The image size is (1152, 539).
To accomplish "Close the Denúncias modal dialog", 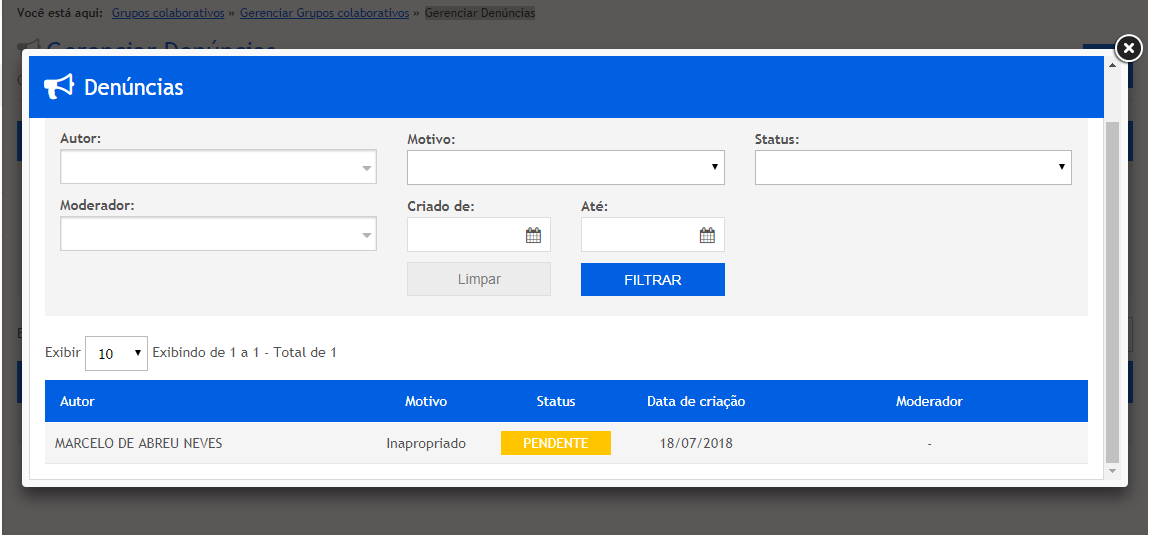I will [x=1128, y=48].
